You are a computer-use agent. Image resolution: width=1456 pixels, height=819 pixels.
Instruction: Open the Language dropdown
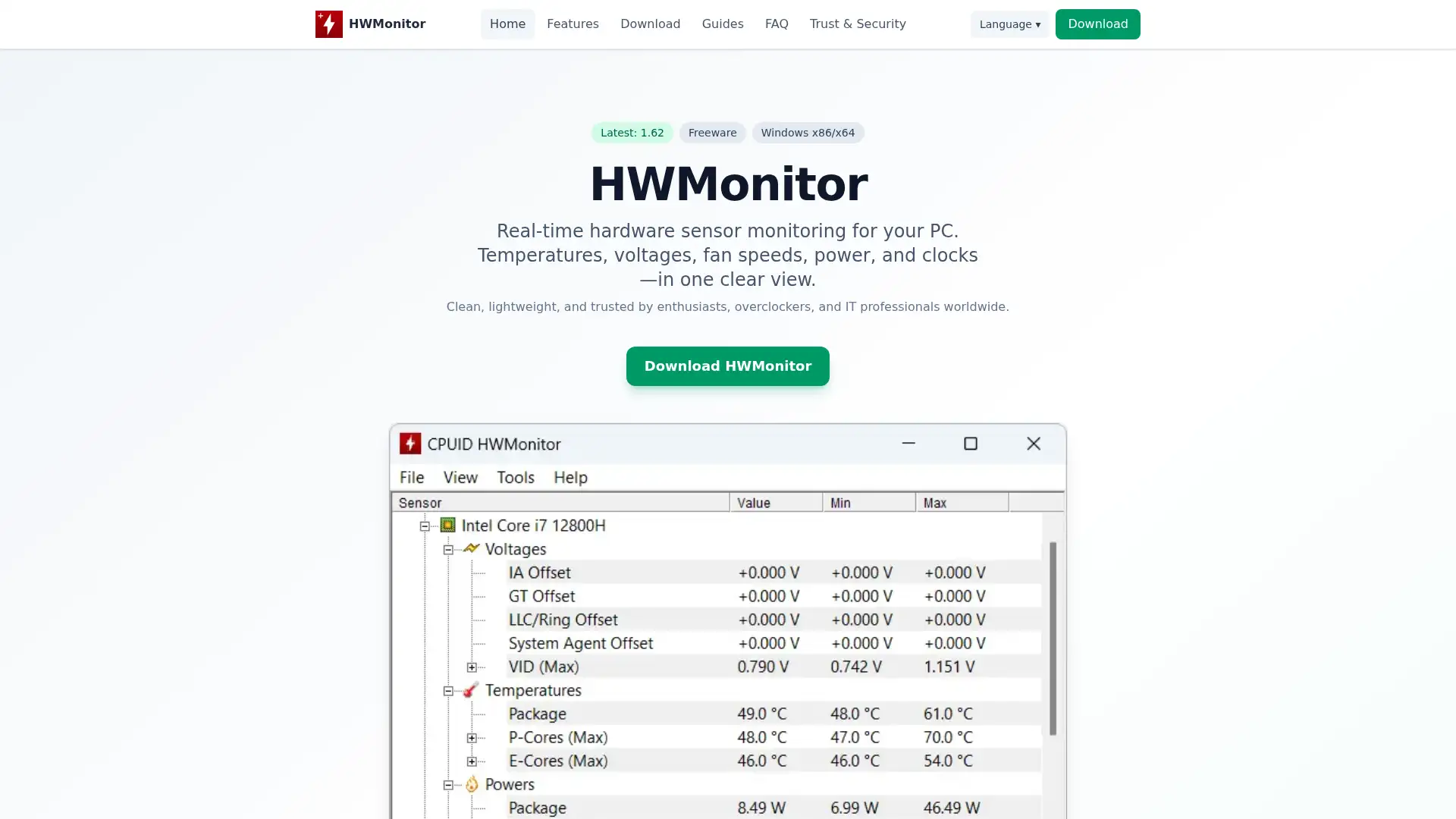1010,24
